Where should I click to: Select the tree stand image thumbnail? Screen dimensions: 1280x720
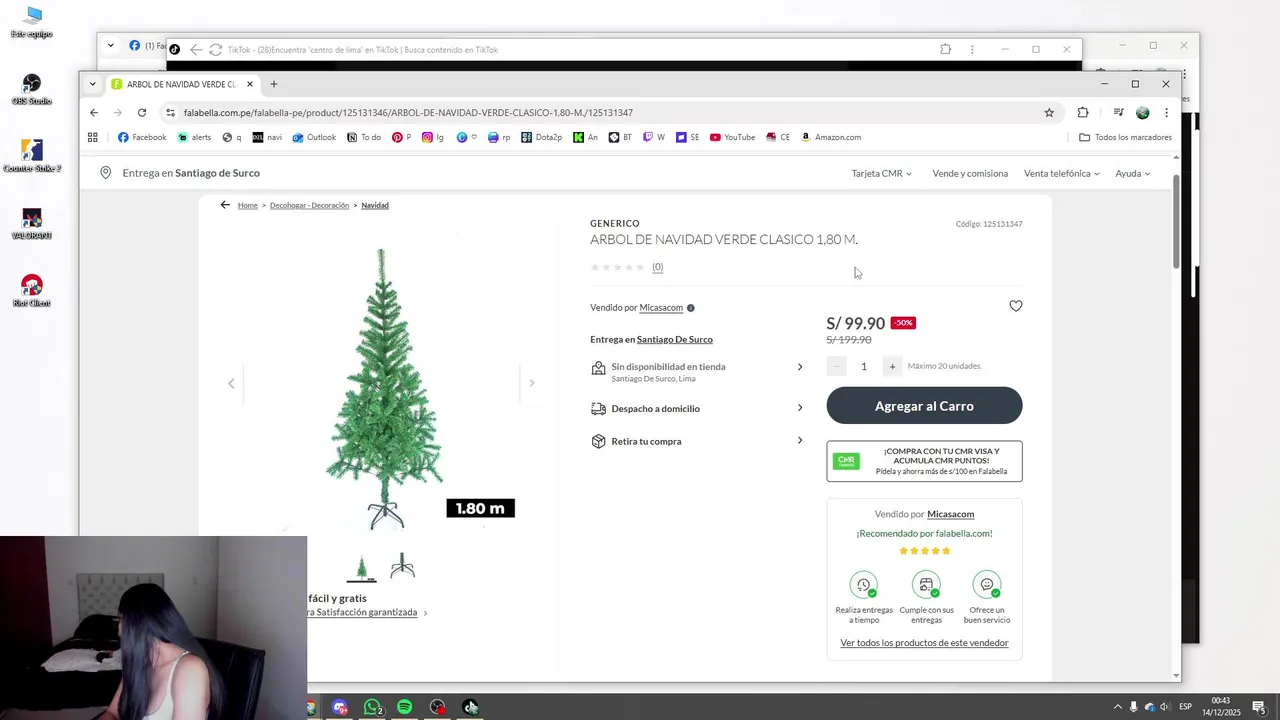click(402, 567)
